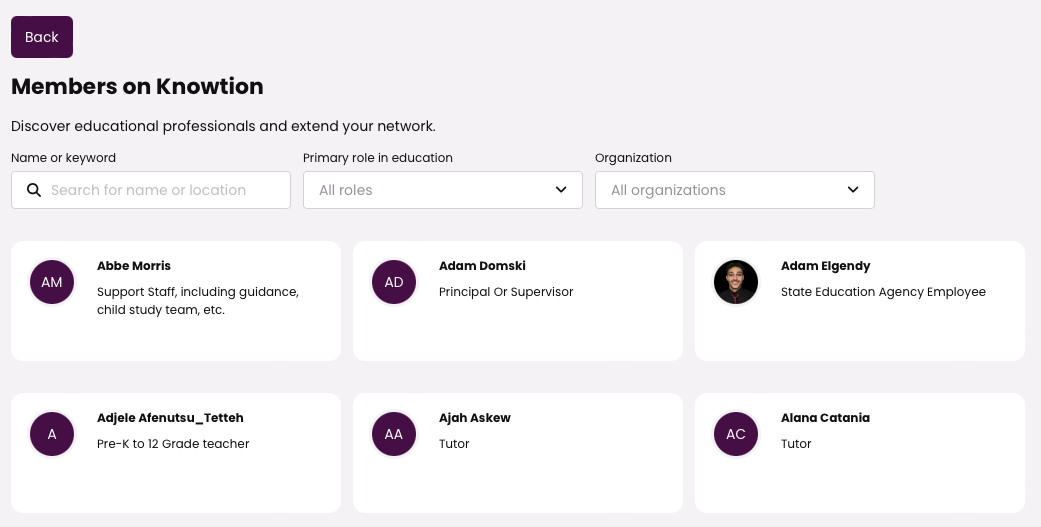Click the search magnifier icon
This screenshot has width=1041, height=527.
34,190
